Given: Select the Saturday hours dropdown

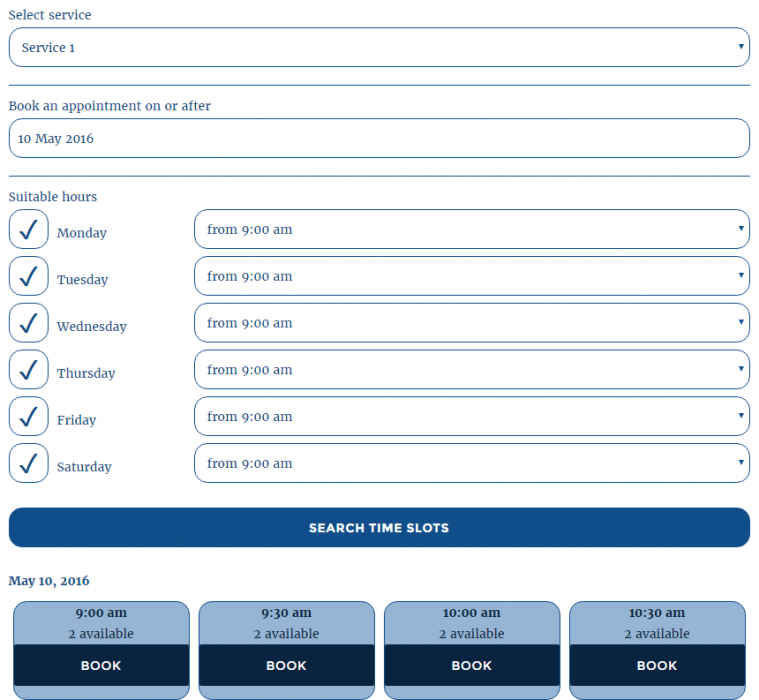Looking at the screenshot, I should [x=471, y=463].
